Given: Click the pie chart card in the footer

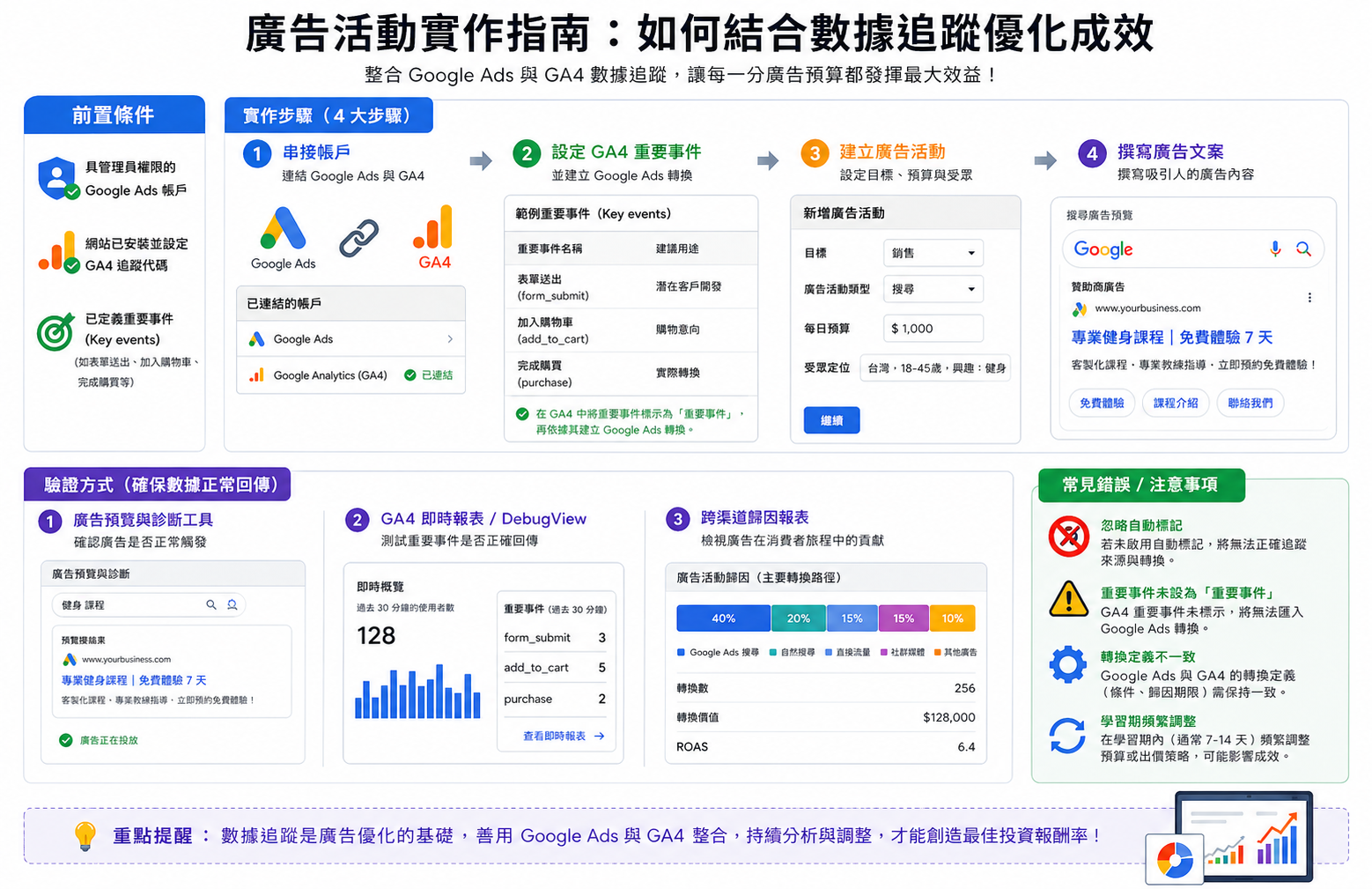Looking at the screenshot, I should (1175, 859).
